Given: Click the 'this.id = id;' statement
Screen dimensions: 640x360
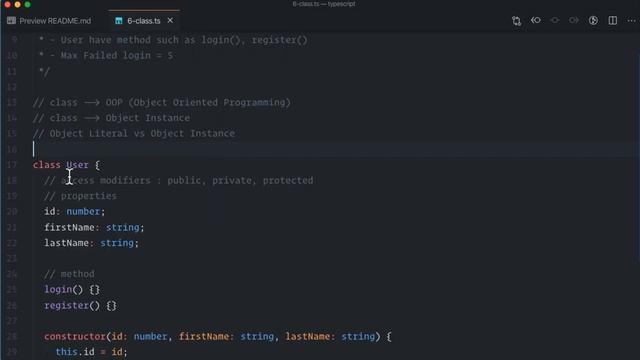Looking at the screenshot, I should 91,352.
